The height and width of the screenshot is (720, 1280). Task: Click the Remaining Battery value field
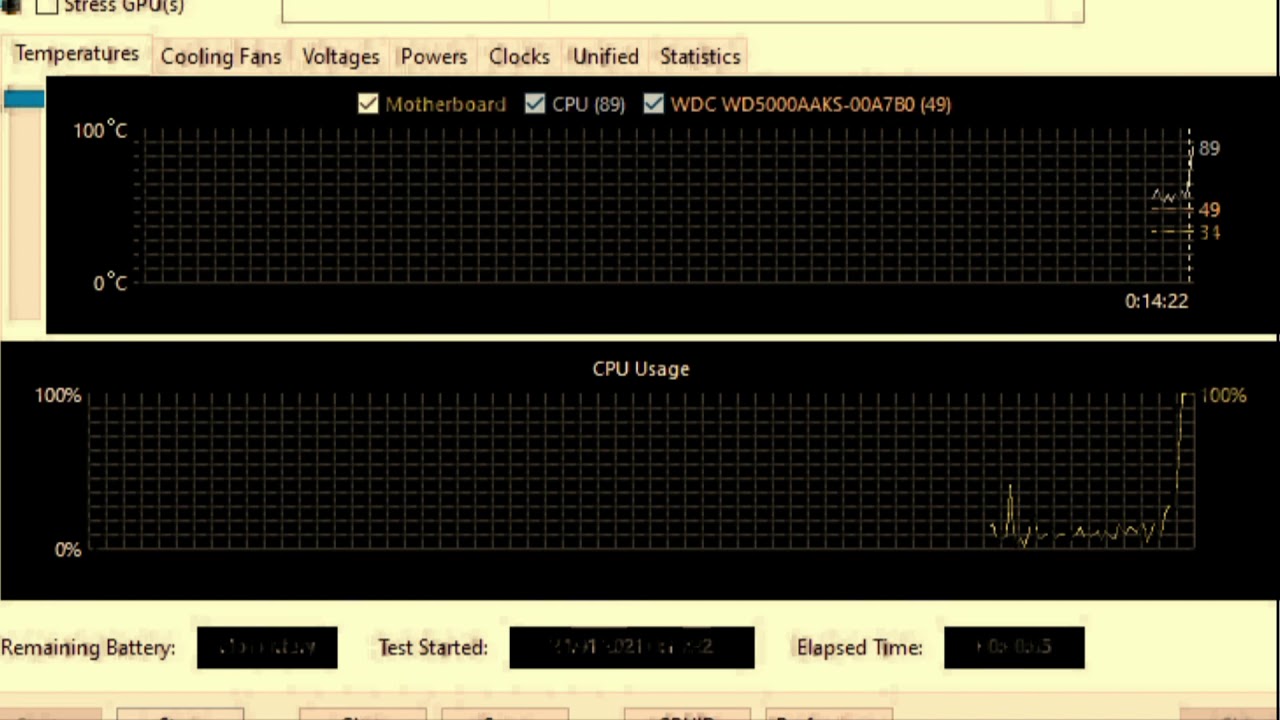pos(267,648)
